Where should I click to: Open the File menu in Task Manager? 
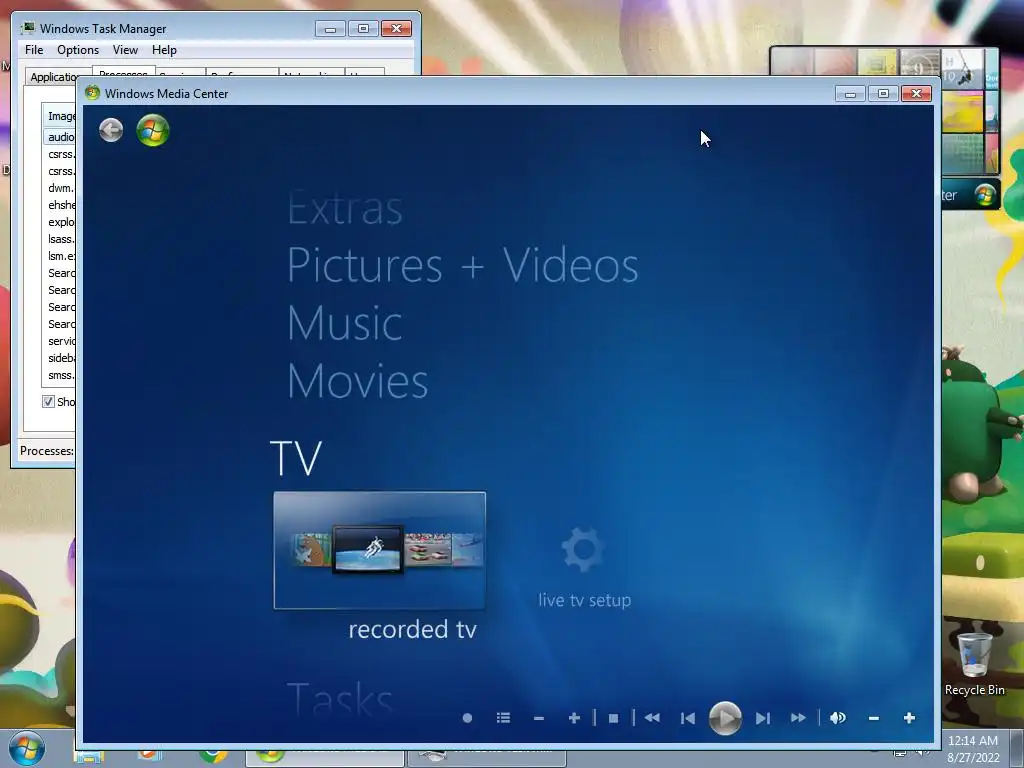(34, 50)
